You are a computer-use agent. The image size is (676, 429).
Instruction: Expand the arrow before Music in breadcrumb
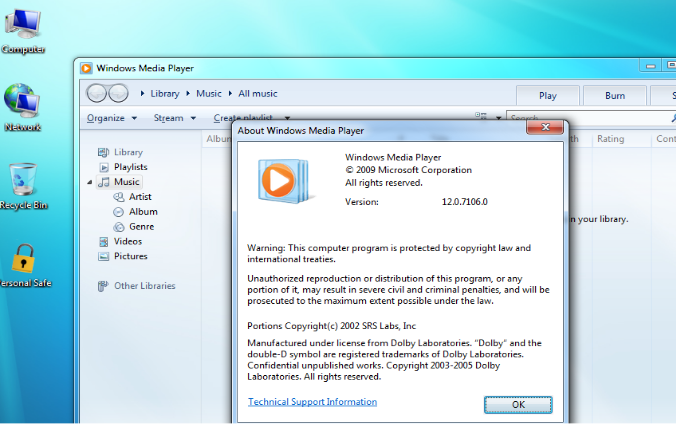pos(188,93)
